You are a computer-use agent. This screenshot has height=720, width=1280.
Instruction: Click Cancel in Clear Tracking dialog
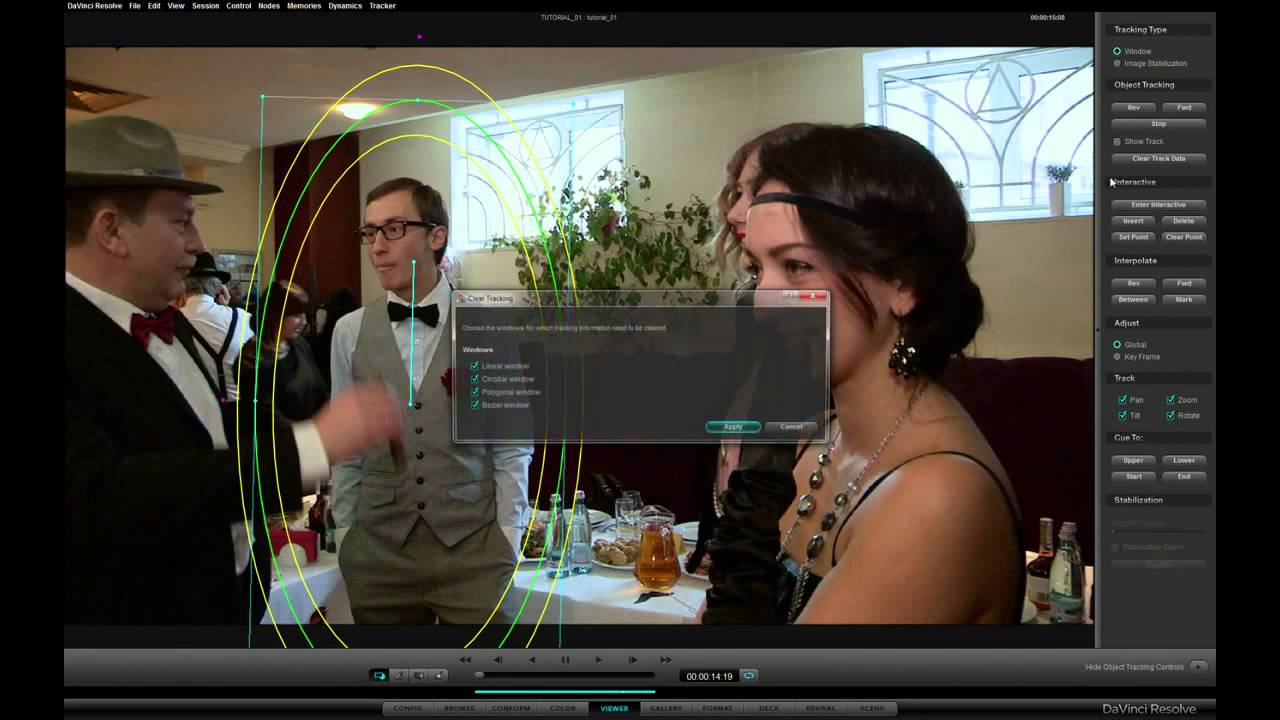[791, 427]
